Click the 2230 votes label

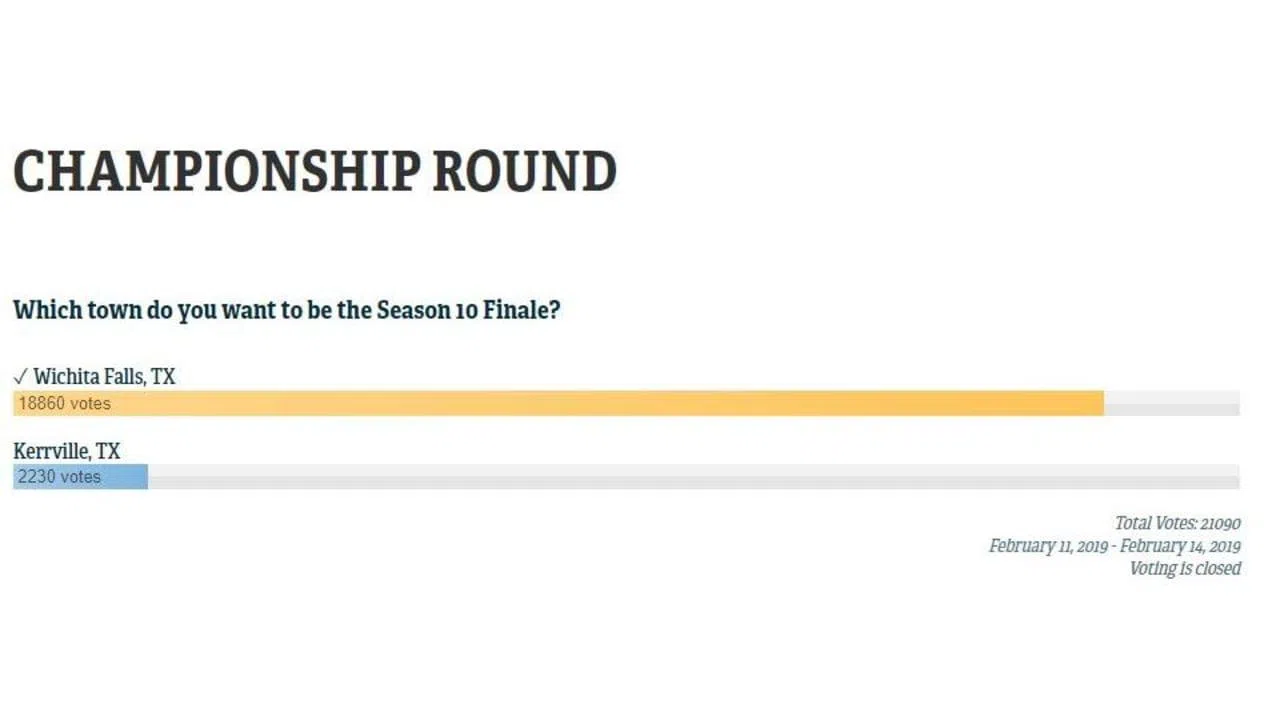click(59, 477)
